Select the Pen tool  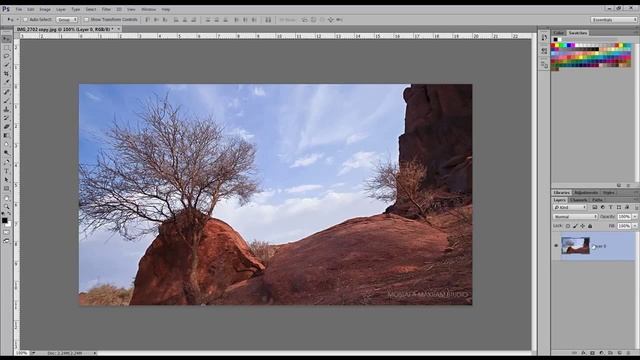6,162
